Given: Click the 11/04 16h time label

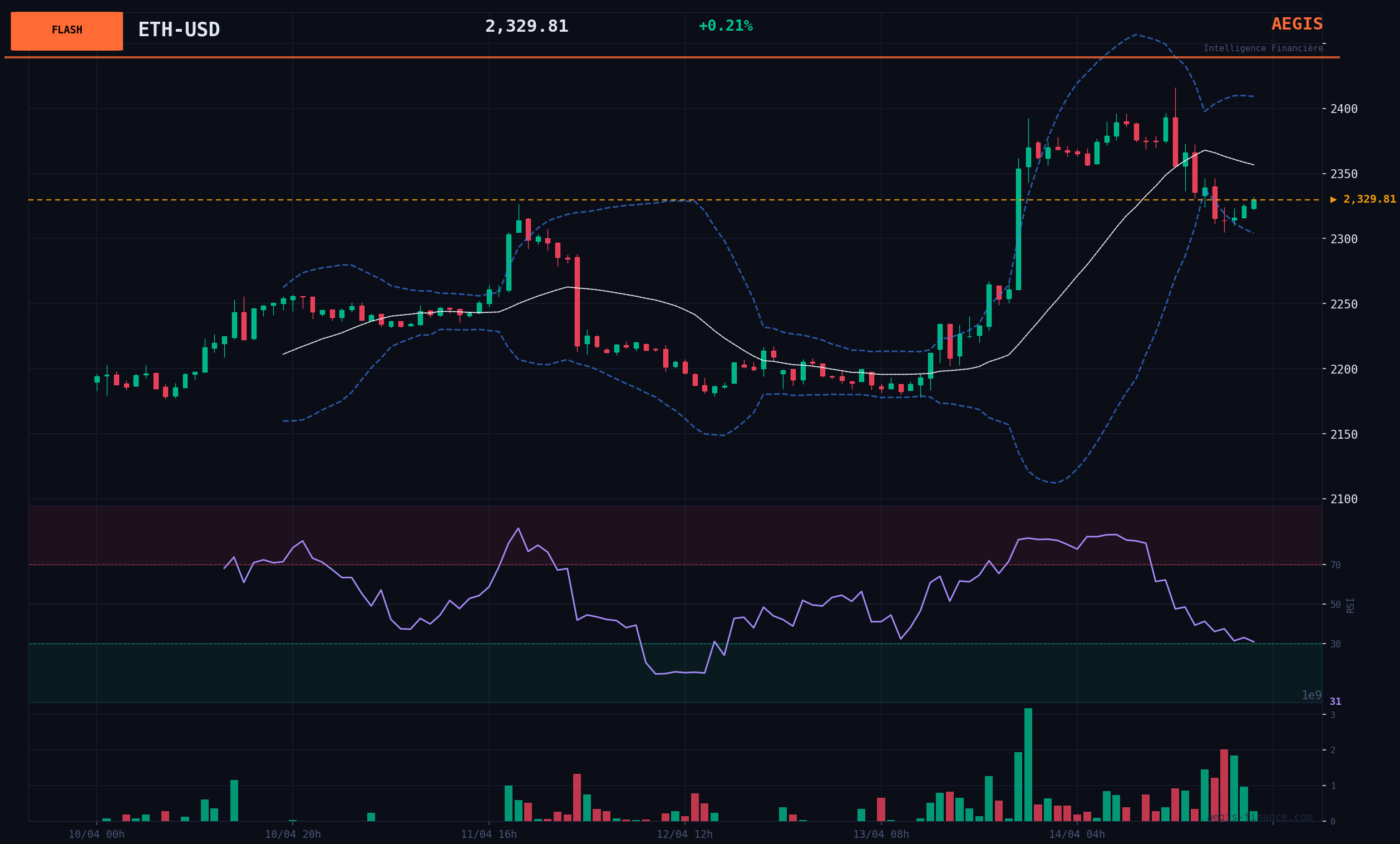Looking at the screenshot, I should [489, 835].
